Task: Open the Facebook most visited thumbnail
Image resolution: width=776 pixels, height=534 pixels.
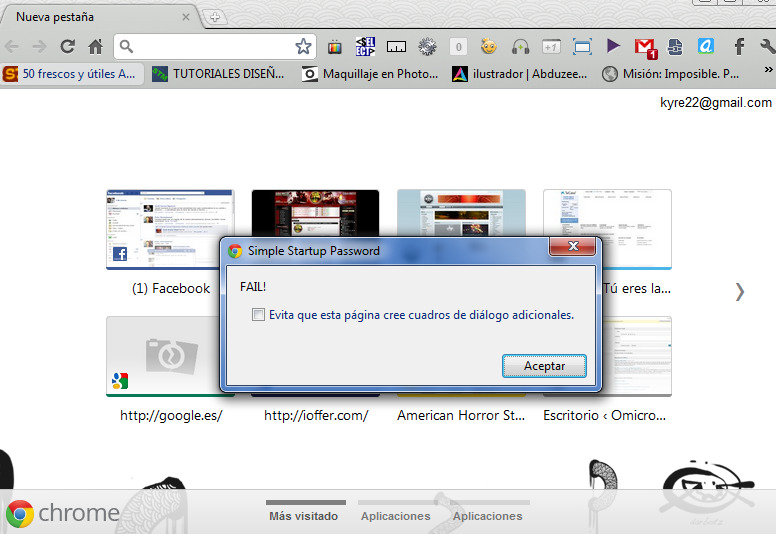Action: pyautogui.click(x=170, y=230)
